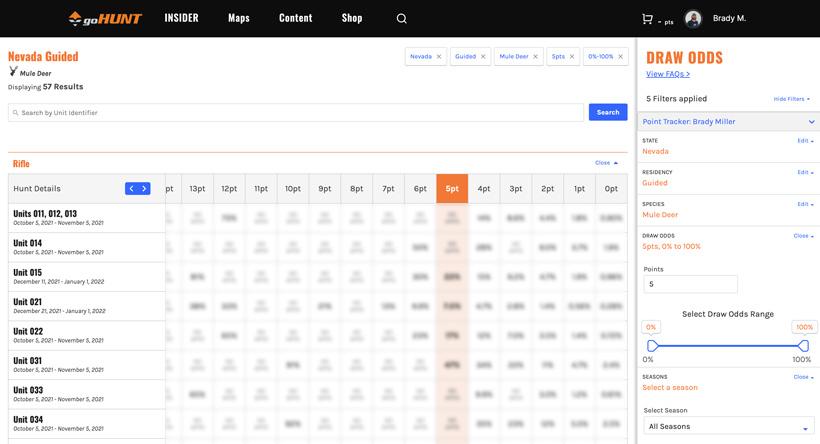Image resolution: width=820 pixels, height=444 pixels.
Task: Remove the Mule Deer filter chip
Action: [x=537, y=57]
